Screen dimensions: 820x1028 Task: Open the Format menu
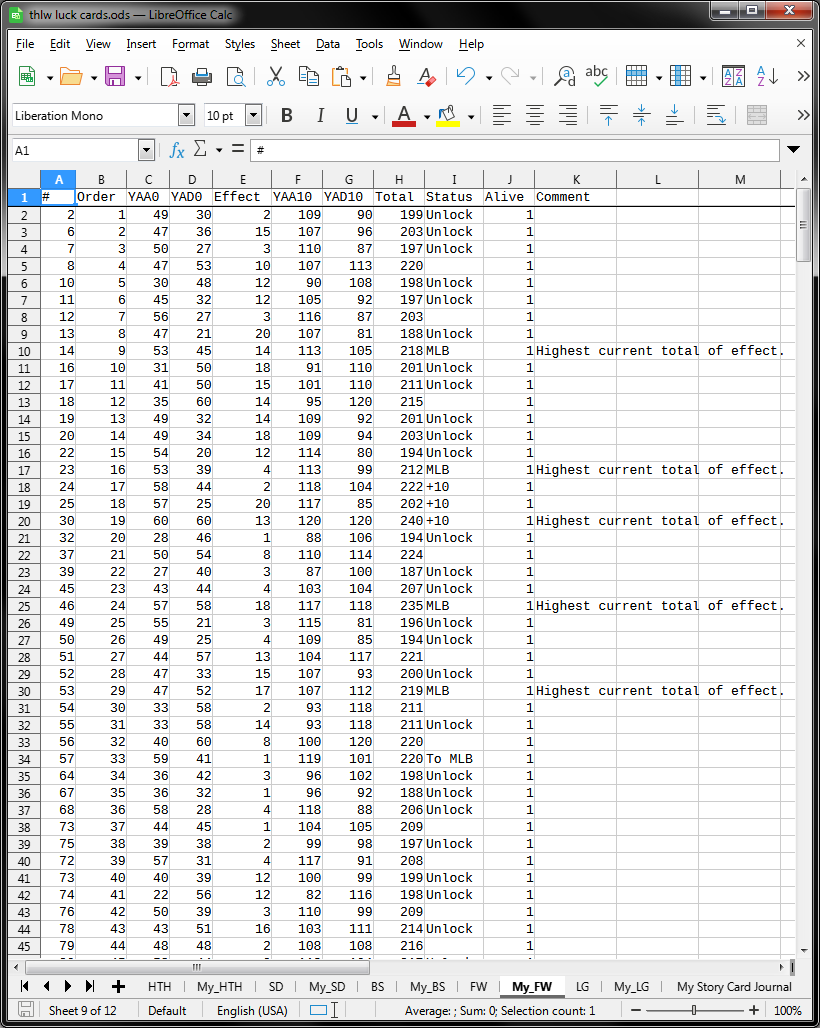coord(190,44)
